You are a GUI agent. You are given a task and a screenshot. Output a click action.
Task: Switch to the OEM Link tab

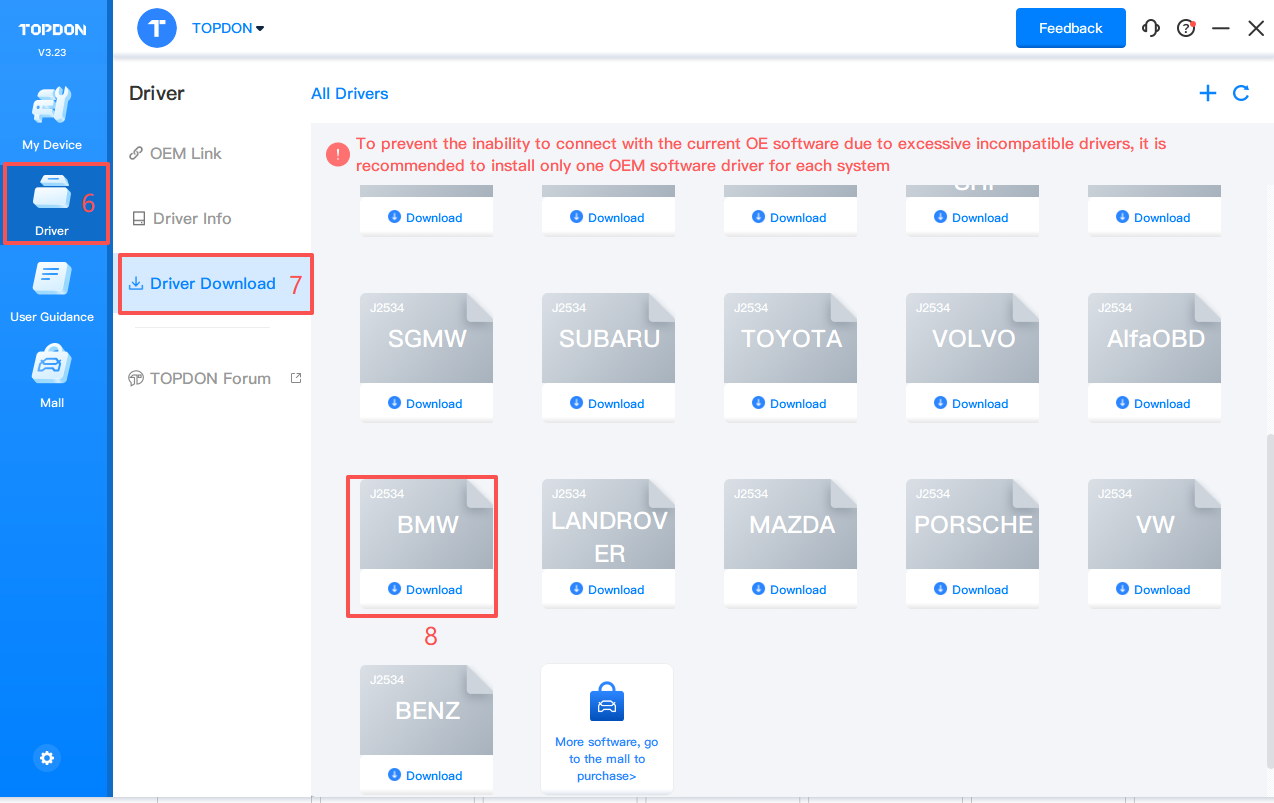[x=185, y=153]
